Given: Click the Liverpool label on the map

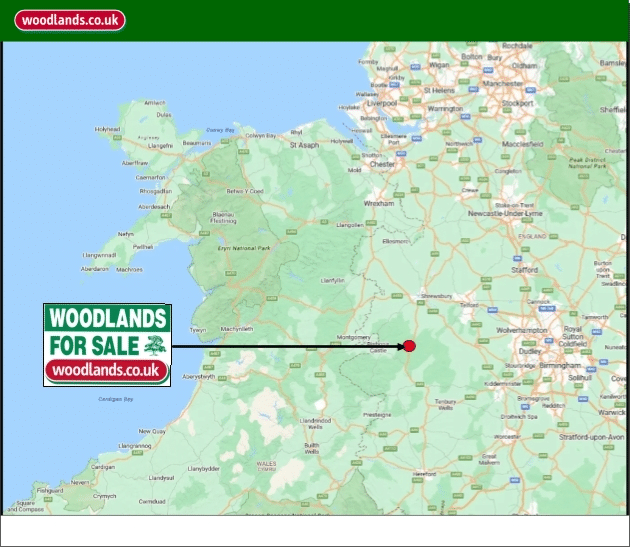Looking at the screenshot, I should tap(381, 102).
